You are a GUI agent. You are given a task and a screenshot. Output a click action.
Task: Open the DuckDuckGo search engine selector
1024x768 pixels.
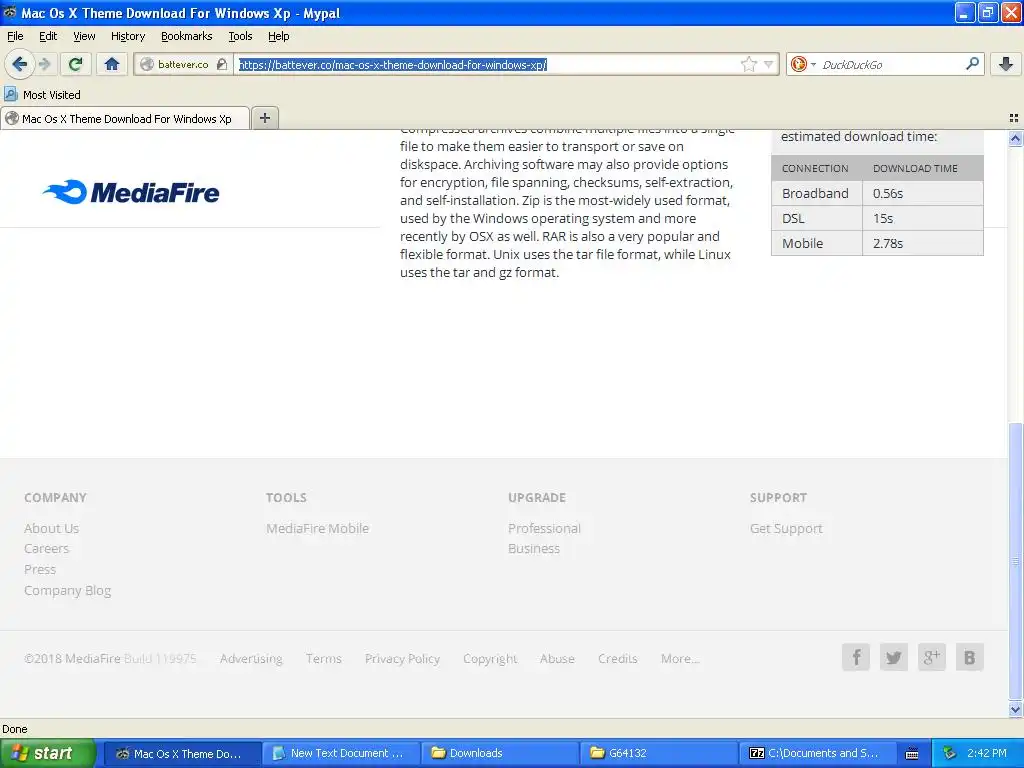point(802,64)
